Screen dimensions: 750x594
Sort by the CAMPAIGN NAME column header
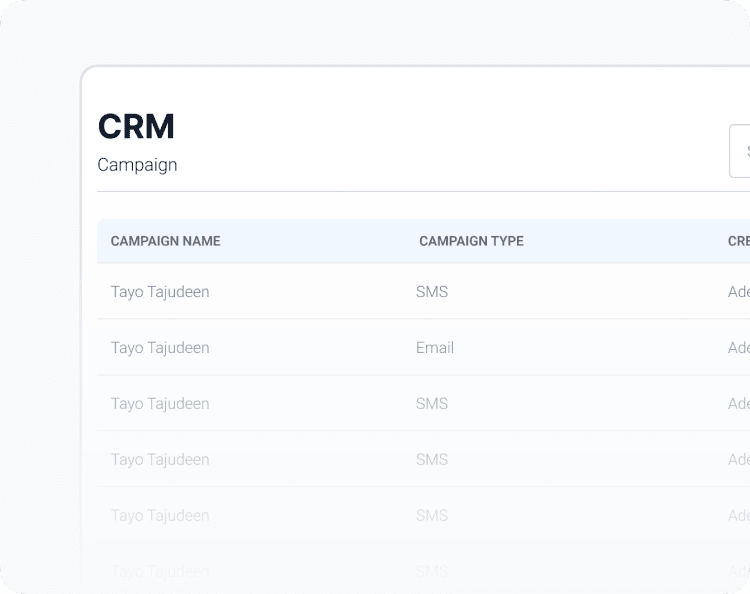(165, 241)
